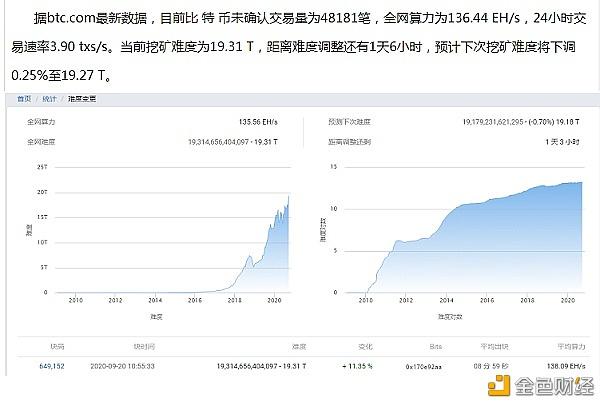Click the 2014 axis label on right chart
The height and width of the screenshot is (402, 600).
pyautogui.click(x=446, y=300)
